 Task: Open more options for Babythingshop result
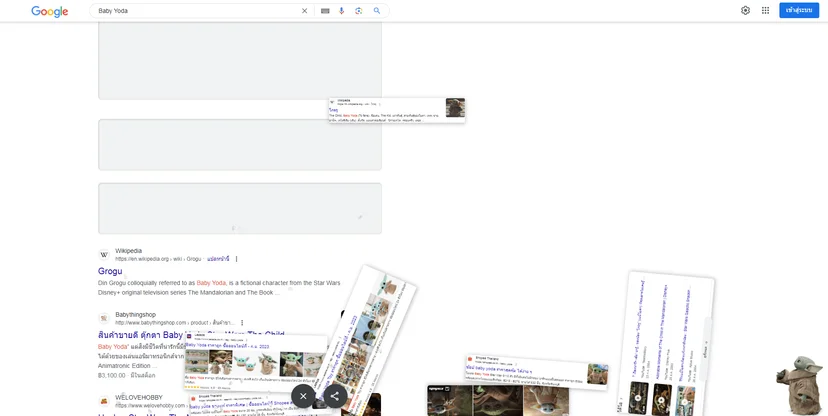point(242,323)
